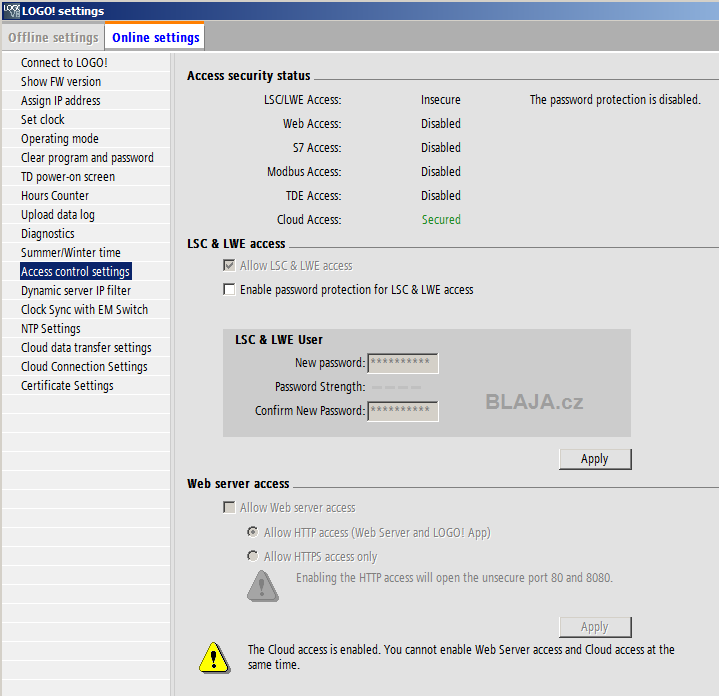Switch to the Offline settings tab
Viewport: 719px width, 696px height.
[53, 37]
